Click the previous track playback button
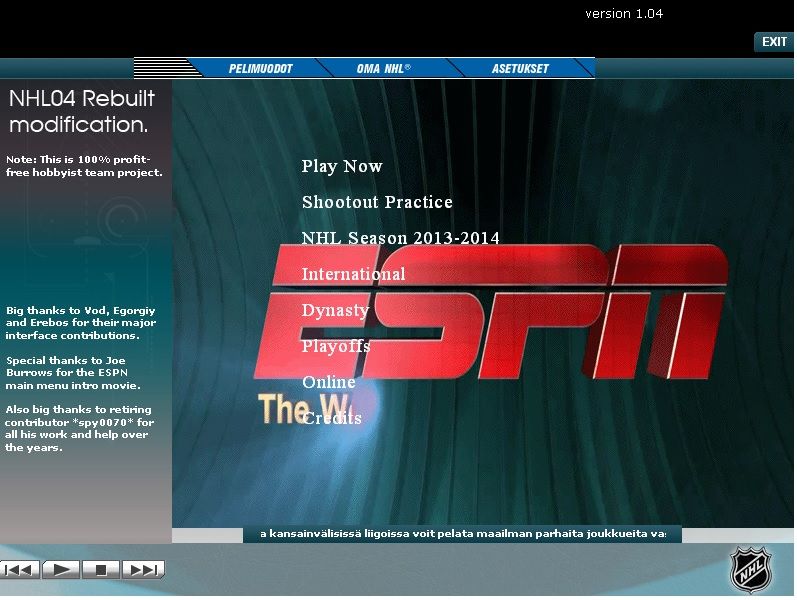The width and height of the screenshot is (797, 600). [20, 570]
